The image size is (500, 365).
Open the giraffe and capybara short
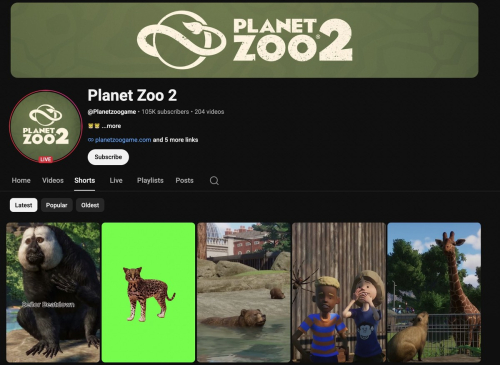pos(434,292)
